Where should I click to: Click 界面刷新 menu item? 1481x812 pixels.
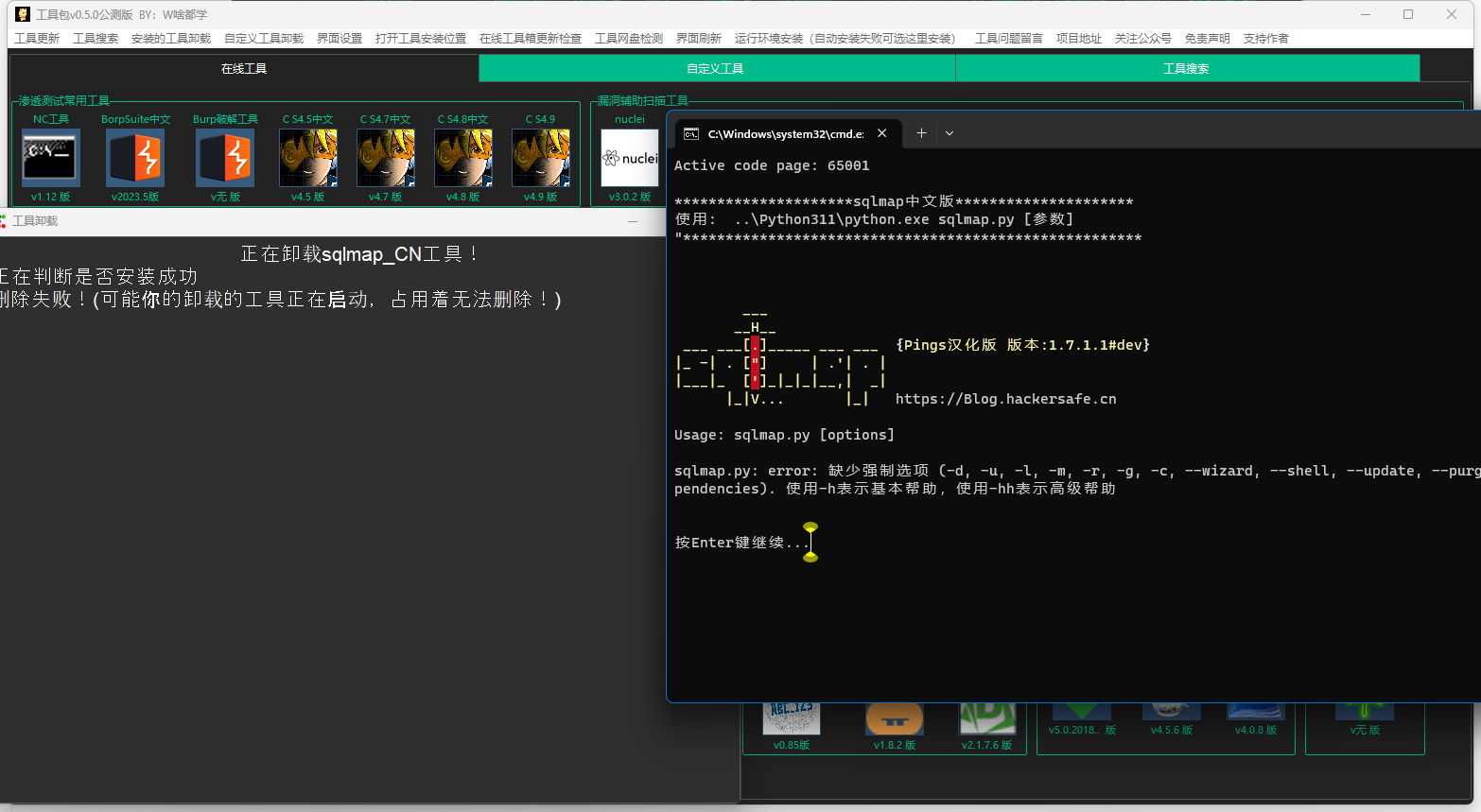pyautogui.click(x=699, y=39)
